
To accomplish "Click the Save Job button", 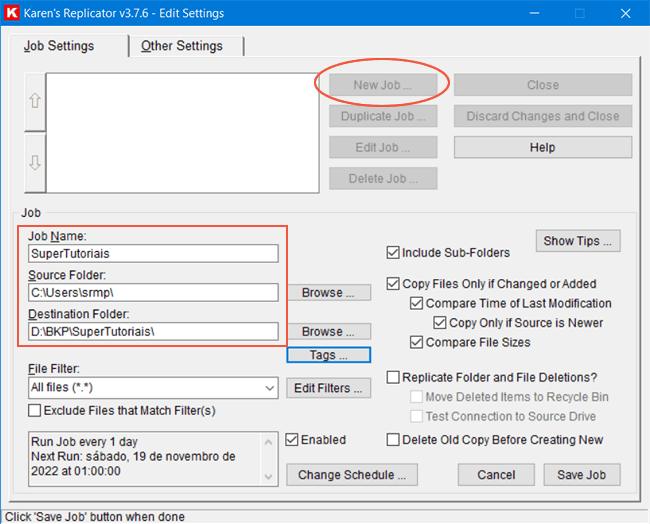I will 588,475.
